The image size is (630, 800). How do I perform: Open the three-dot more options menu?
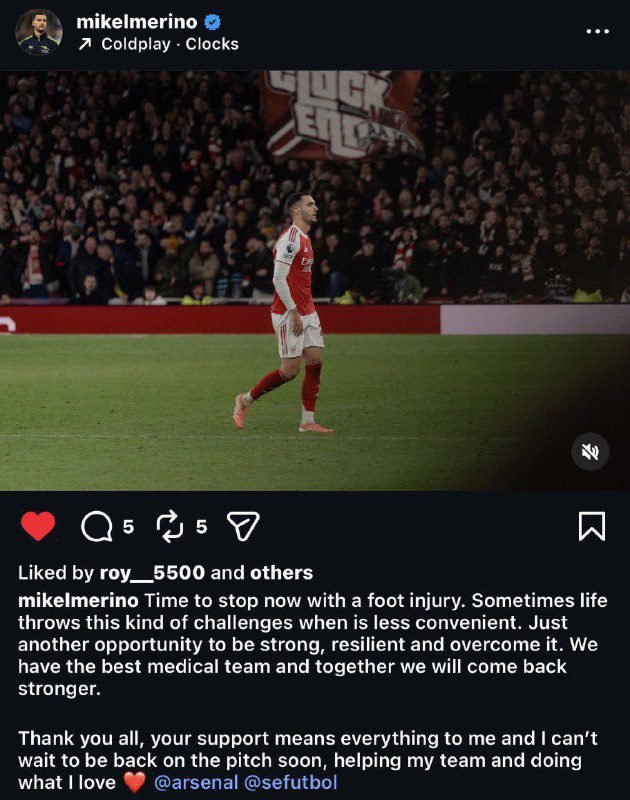[597, 32]
